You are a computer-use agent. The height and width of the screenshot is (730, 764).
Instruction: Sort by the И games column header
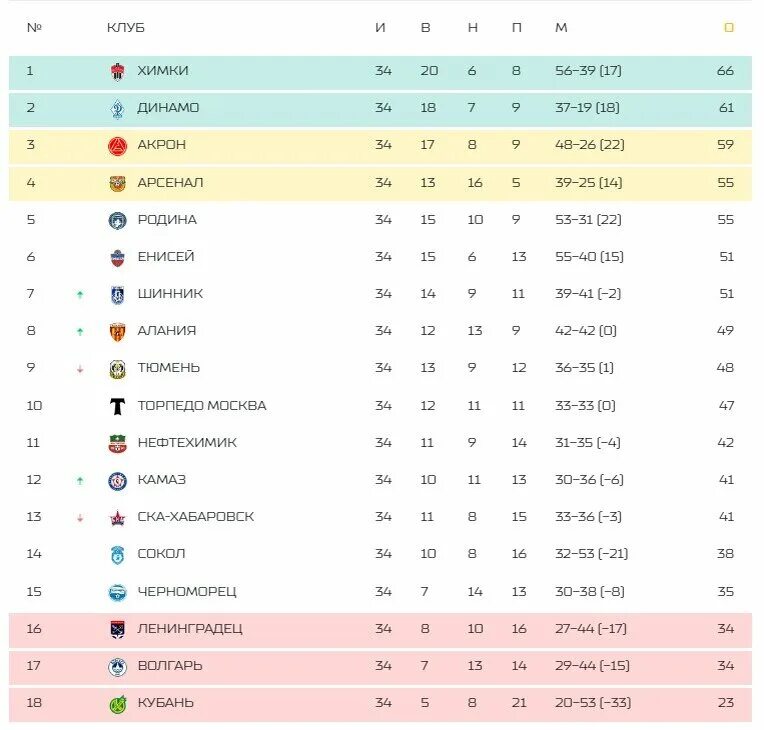click(381, 27)
